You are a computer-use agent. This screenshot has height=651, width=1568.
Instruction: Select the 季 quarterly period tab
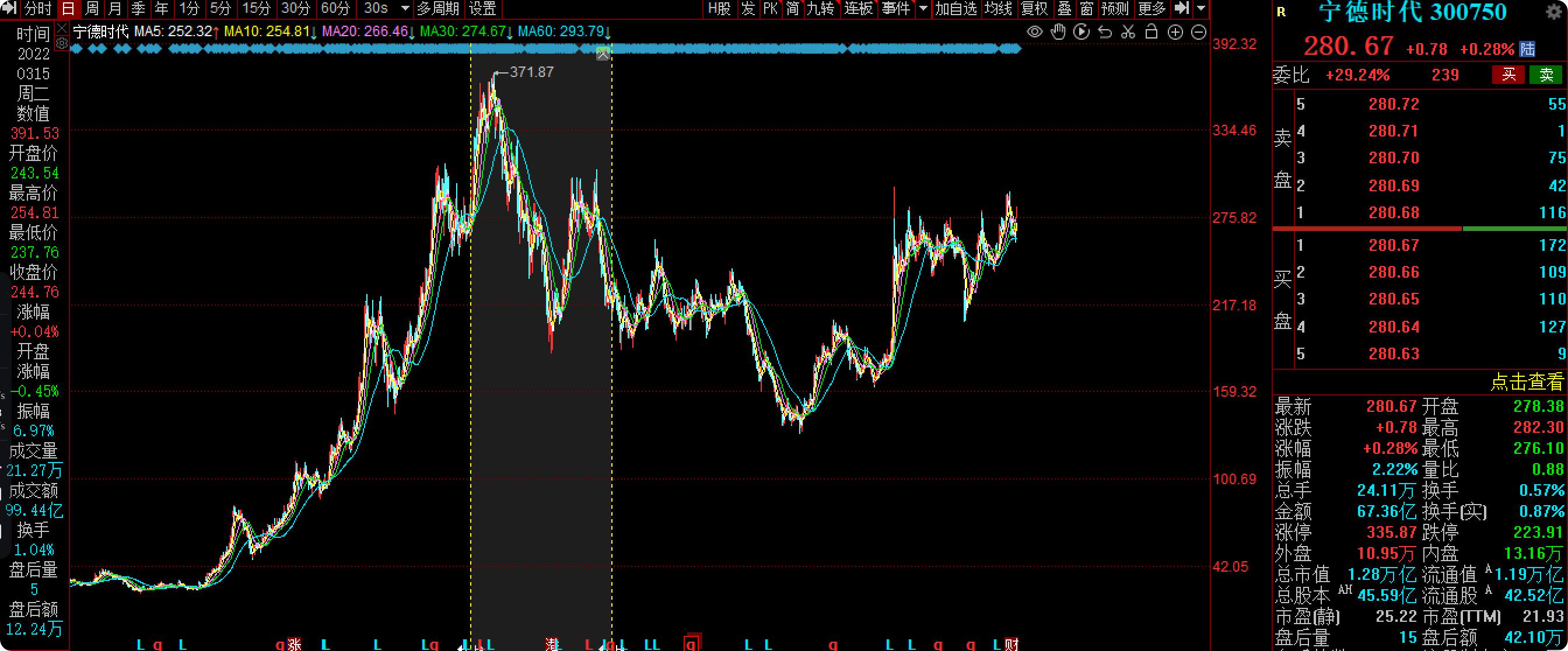coord(138,9)
